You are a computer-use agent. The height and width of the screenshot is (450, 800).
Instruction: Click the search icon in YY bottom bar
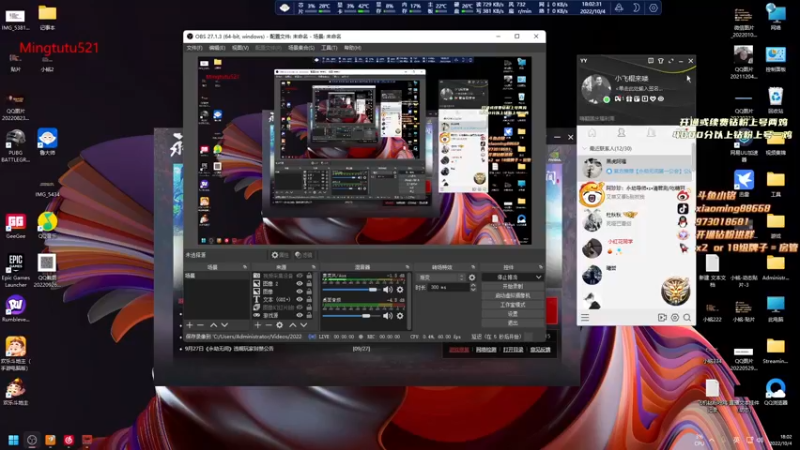tap(687, 317)
